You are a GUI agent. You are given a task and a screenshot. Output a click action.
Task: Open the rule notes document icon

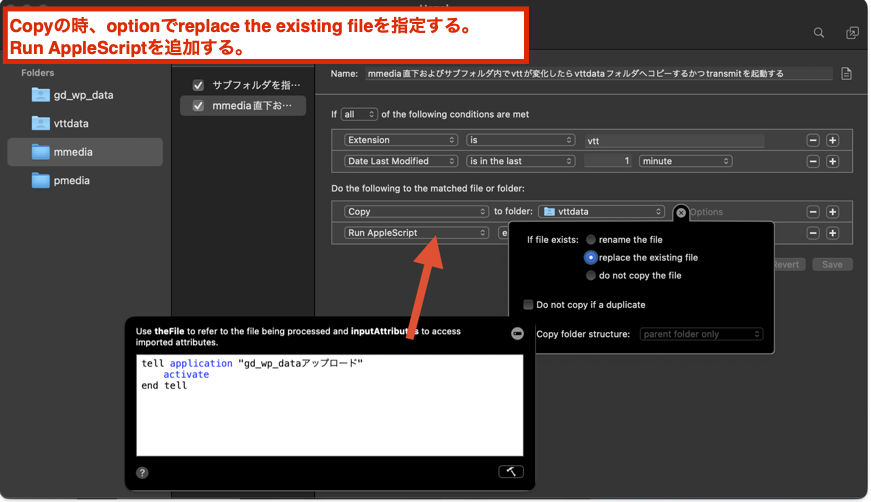pos(846,74)
